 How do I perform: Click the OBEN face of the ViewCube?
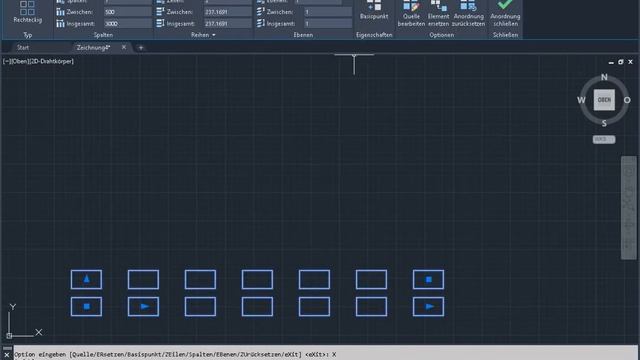click(x=604, y=100)
